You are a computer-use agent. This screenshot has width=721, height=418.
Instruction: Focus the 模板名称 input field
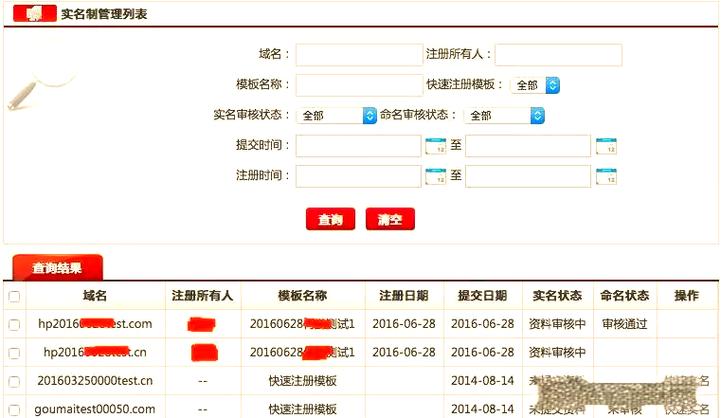pos(359,85)
